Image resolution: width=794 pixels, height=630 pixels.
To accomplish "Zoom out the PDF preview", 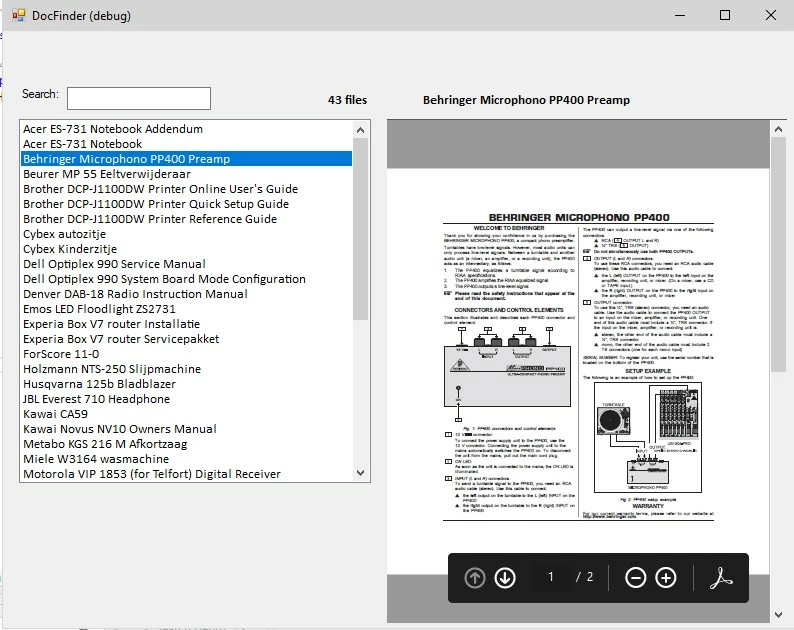I will point(636,577).
